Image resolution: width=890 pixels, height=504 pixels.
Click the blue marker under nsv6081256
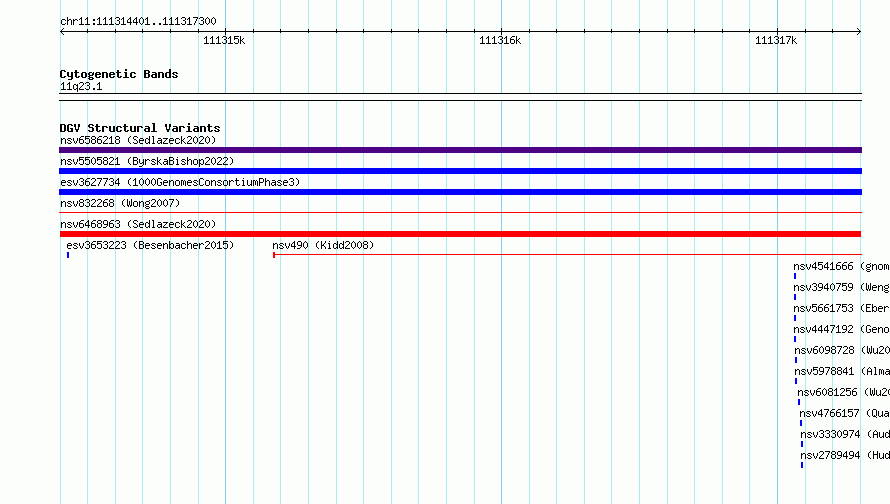(x=799, y=402)
